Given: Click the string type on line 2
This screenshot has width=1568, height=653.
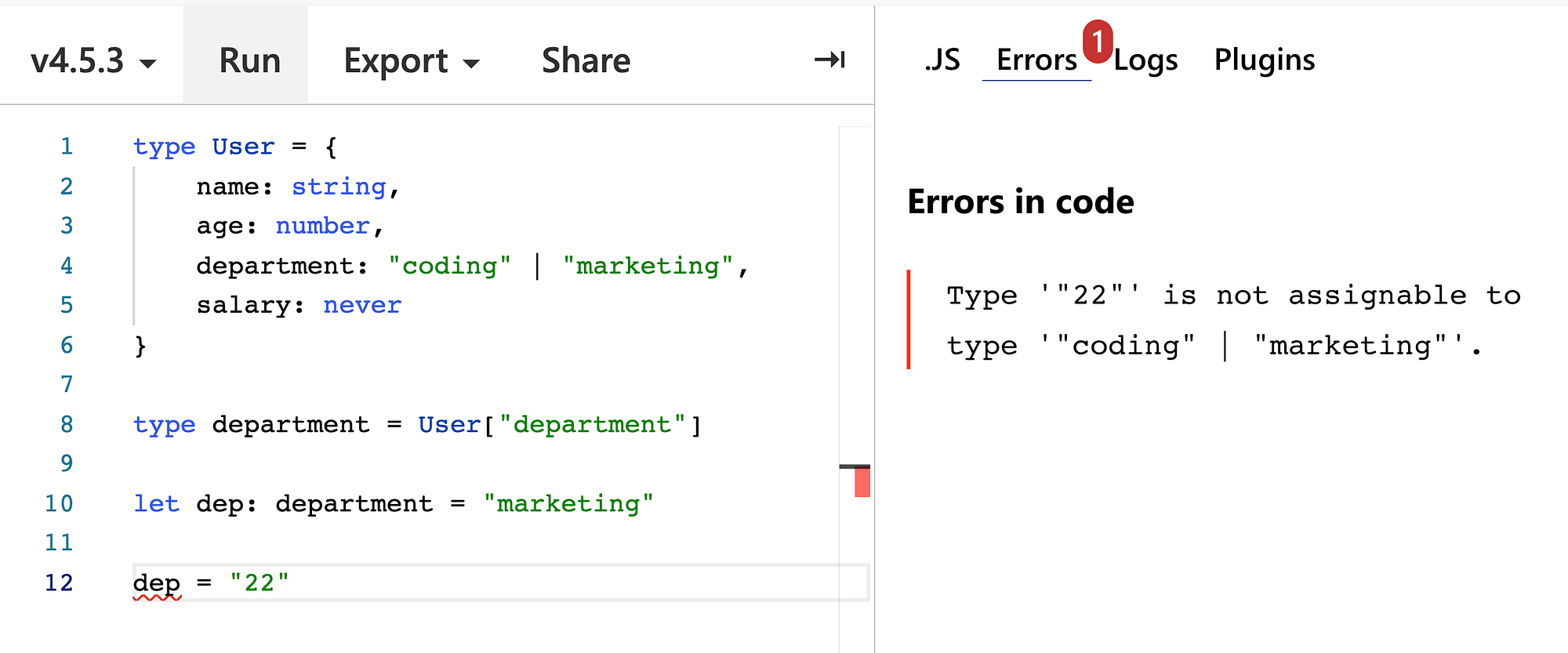Looking at the screenshot, I should [339, 187].
